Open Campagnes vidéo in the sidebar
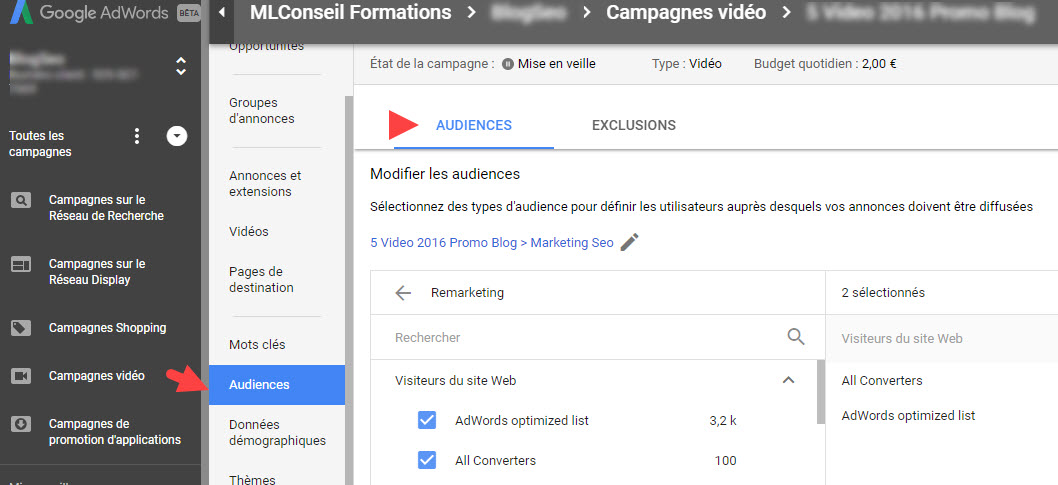The image size is (1058, 485). pos(96,376)
